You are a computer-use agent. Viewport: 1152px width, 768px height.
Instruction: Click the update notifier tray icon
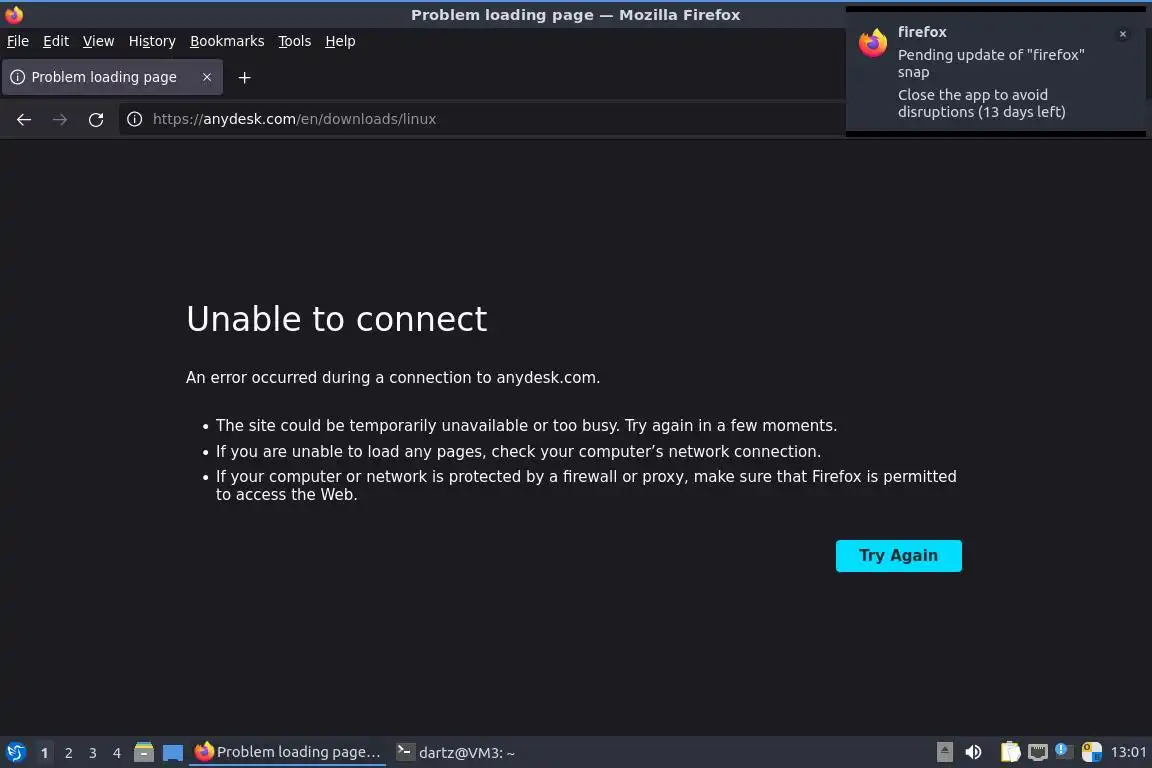click(1064, 751)
